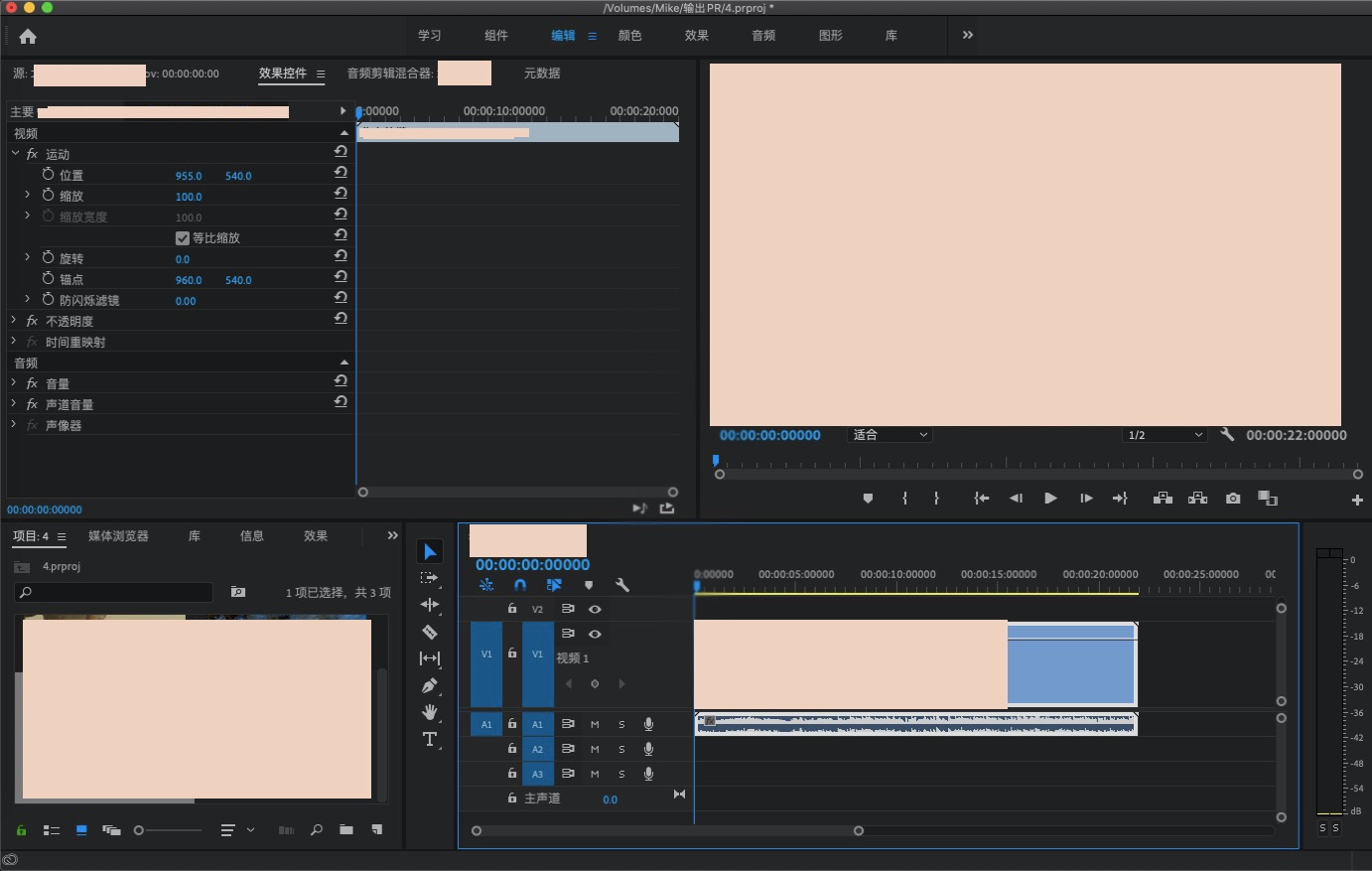Screen dimensions: 1372x871
Task: Click Add Marker in program monitor
Action: coord(868,499)
